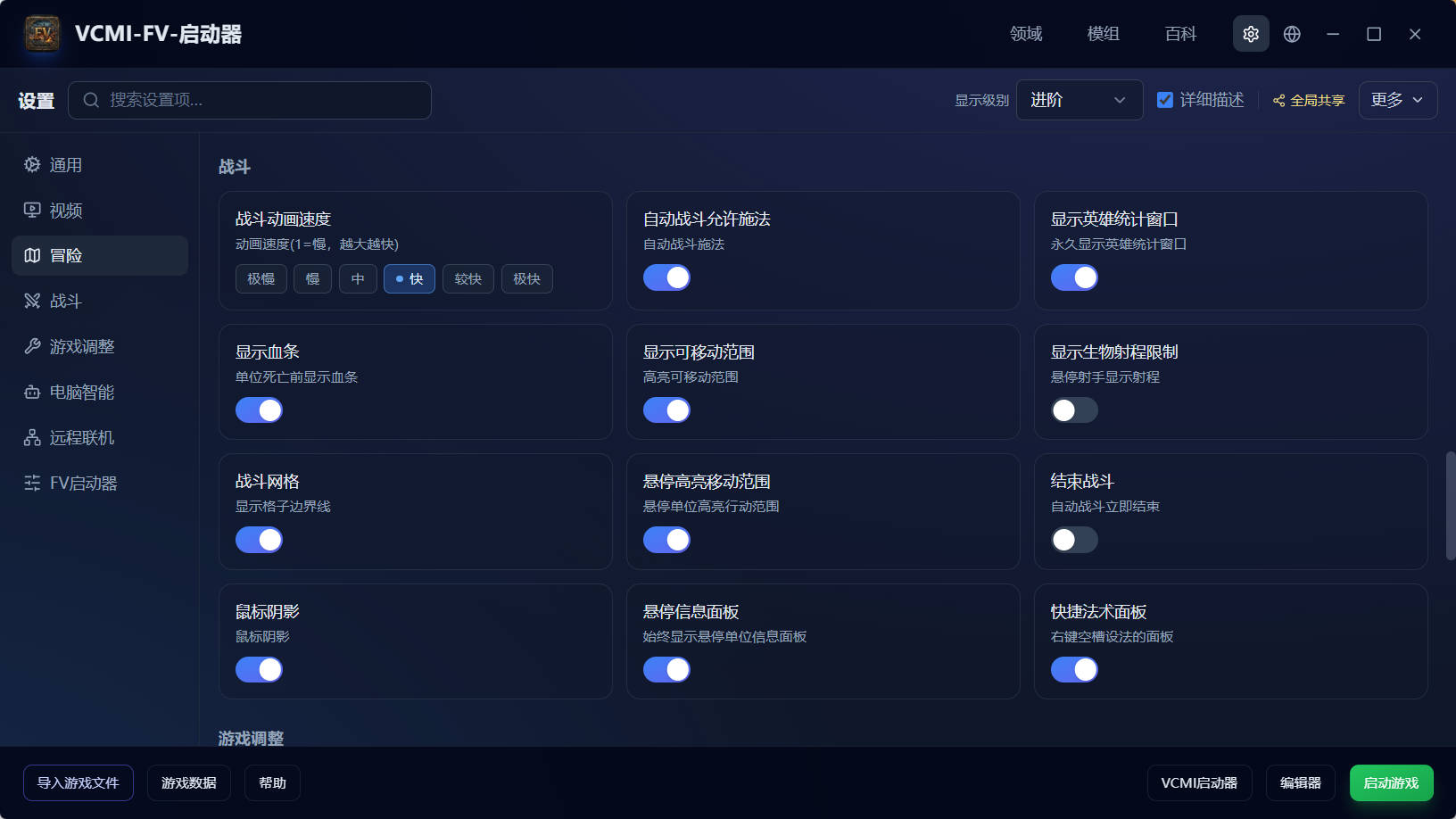Click the 战斗 crossed swords icon
This screenshot has width=1456, height=819.
click(32, 302)
